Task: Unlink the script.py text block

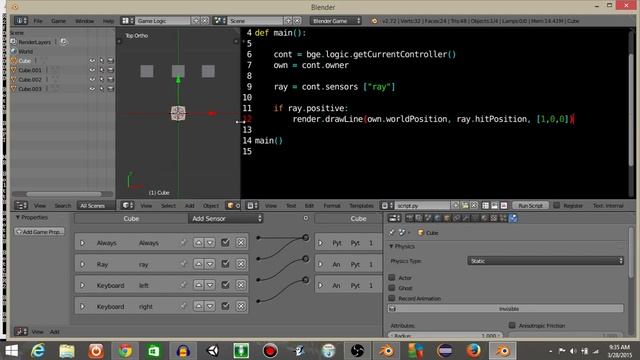Action: 474,205
